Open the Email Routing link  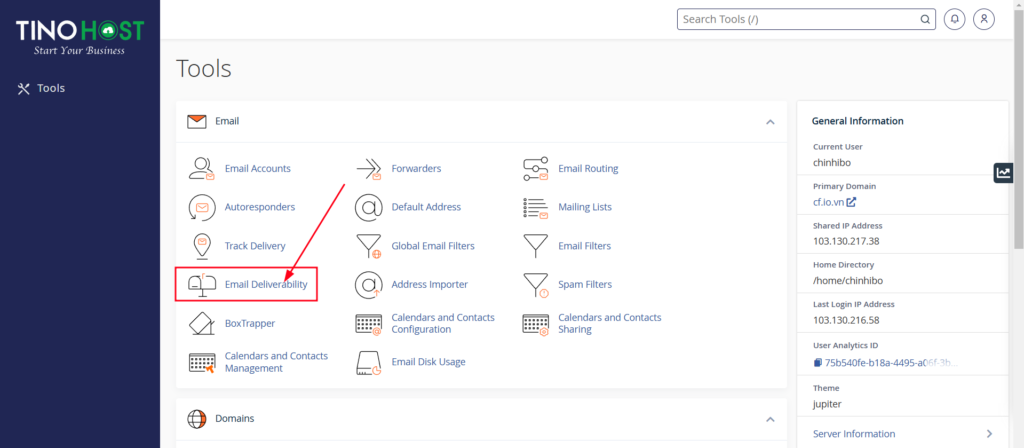pos(588,168)
